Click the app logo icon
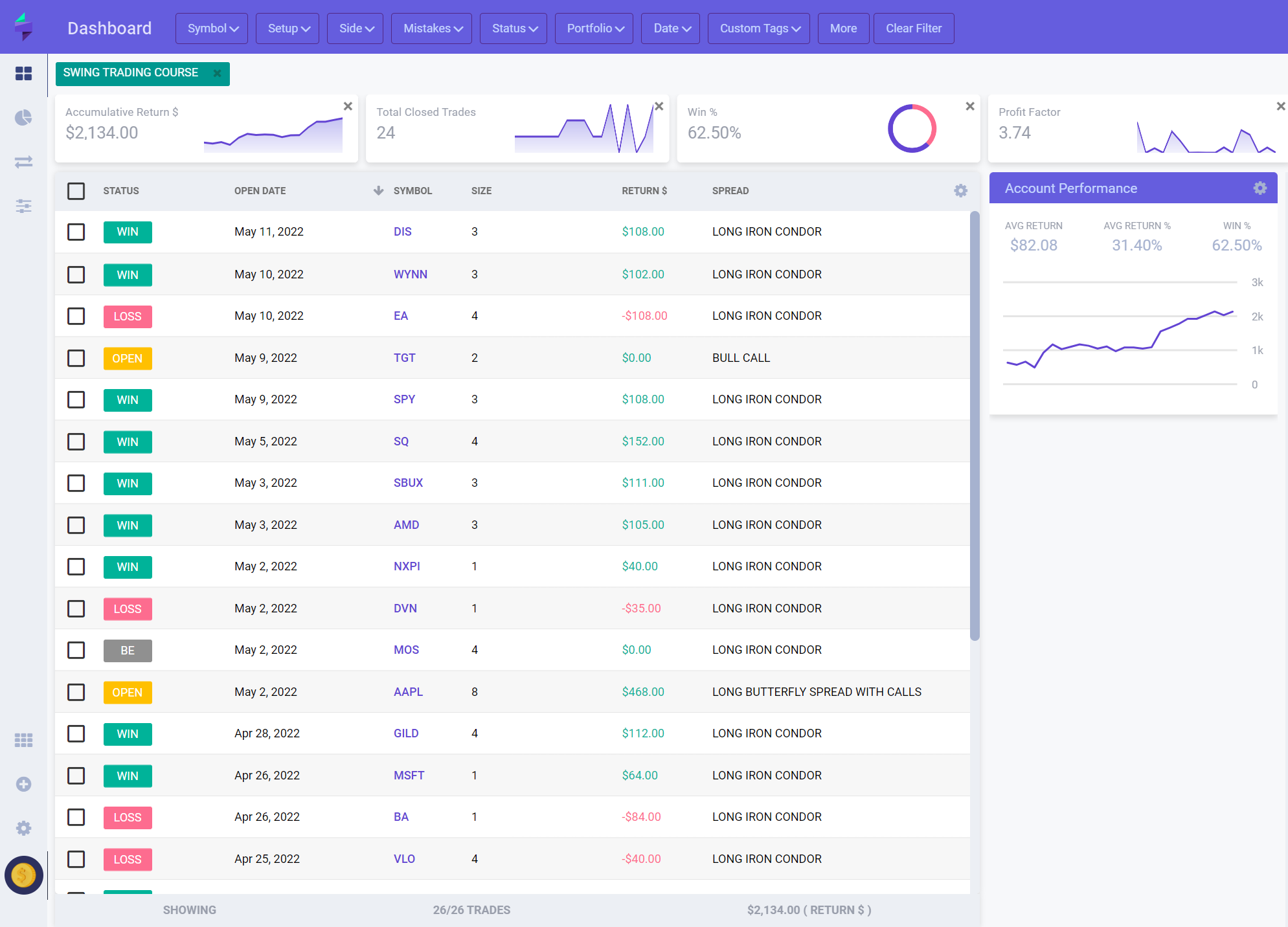 click(23, 27)
